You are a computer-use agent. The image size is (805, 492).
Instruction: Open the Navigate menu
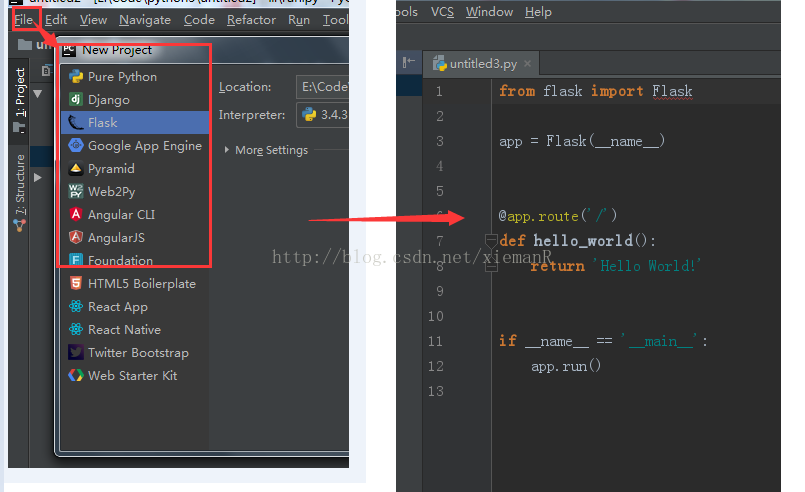[x=145, y=20]
